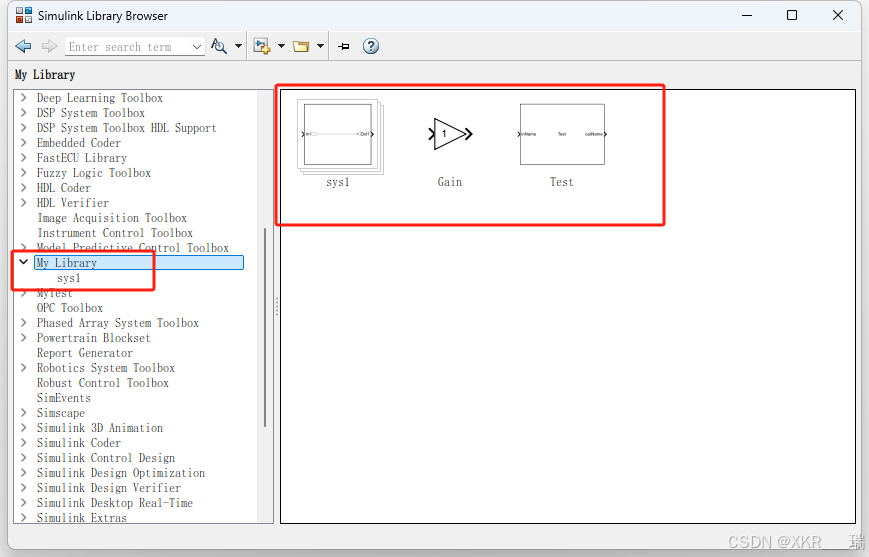
Task: Select Image Acquisition Toolbox in tree
Action: 112,218
